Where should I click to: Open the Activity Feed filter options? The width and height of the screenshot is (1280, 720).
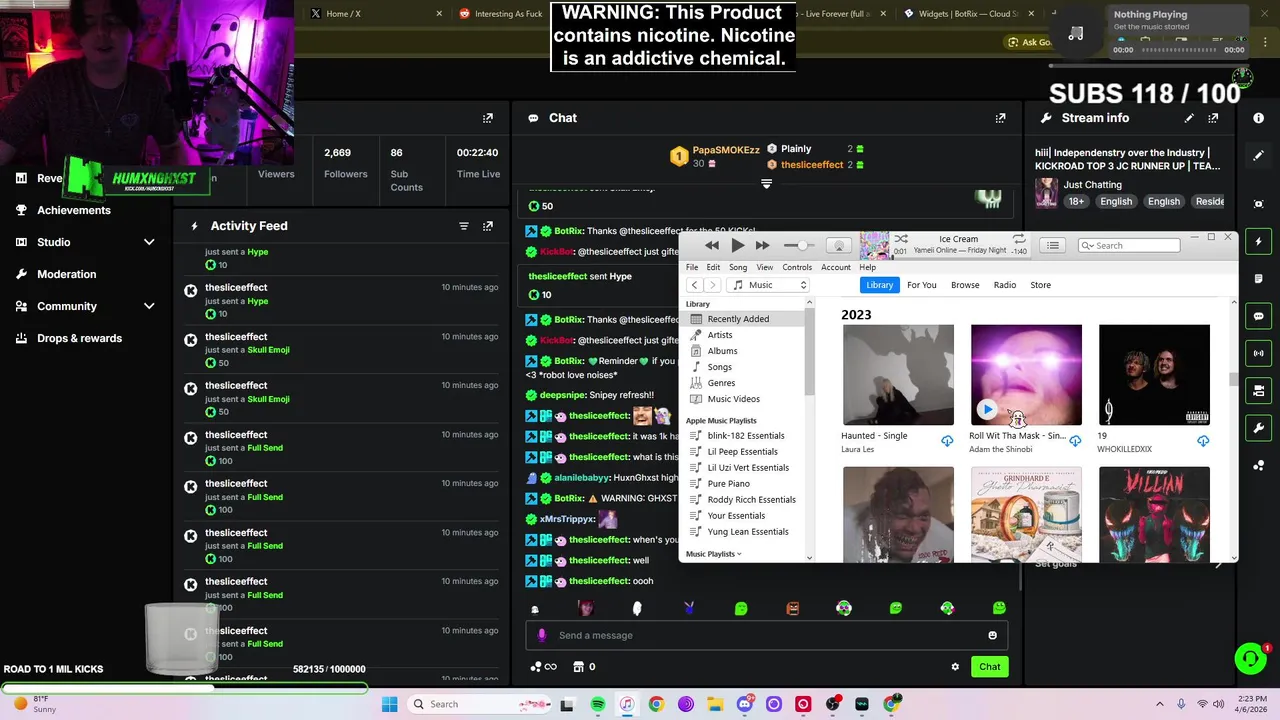point(464,226)
